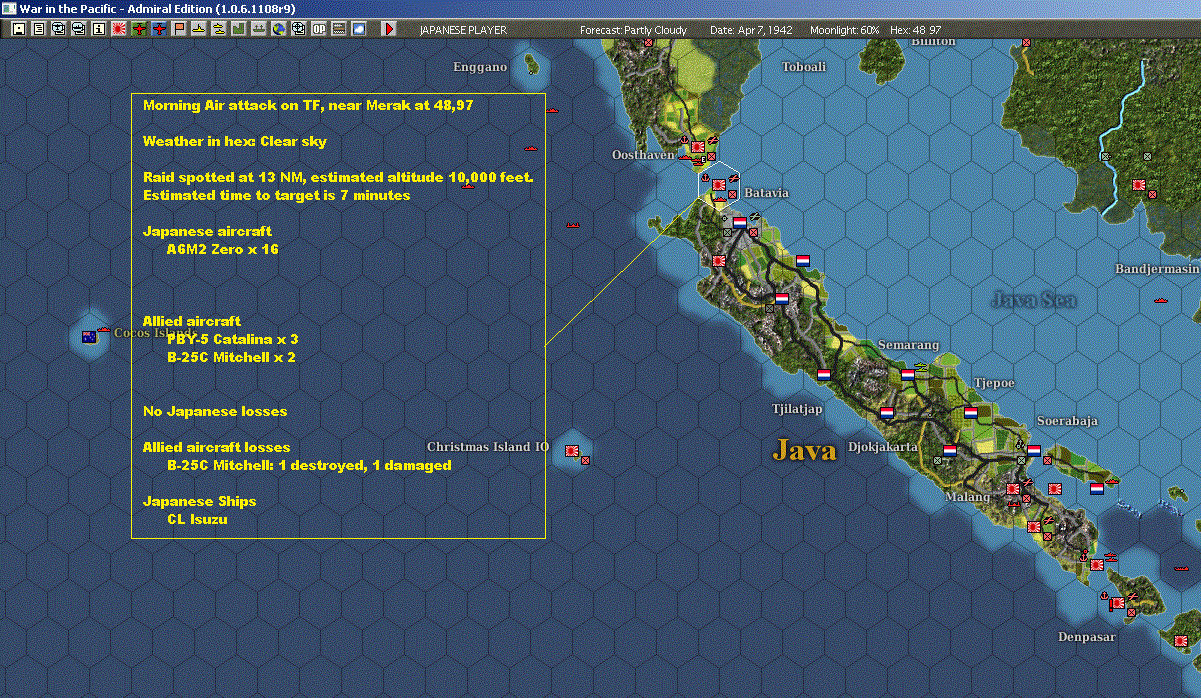Click the 'PBY-5 Catalina x 3' report line

[x=233, y=339]
